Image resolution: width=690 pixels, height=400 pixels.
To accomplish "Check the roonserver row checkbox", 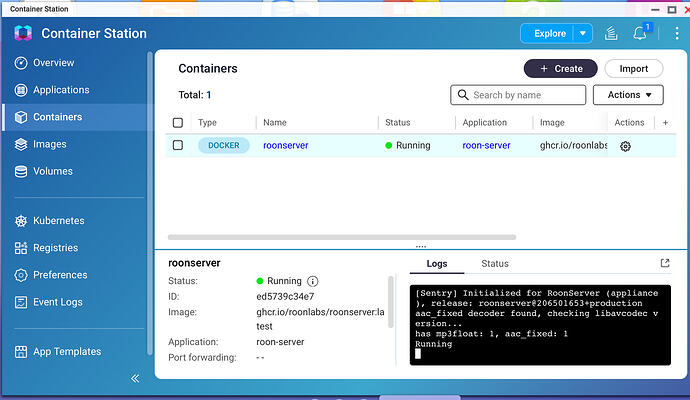I will point(178,145).
